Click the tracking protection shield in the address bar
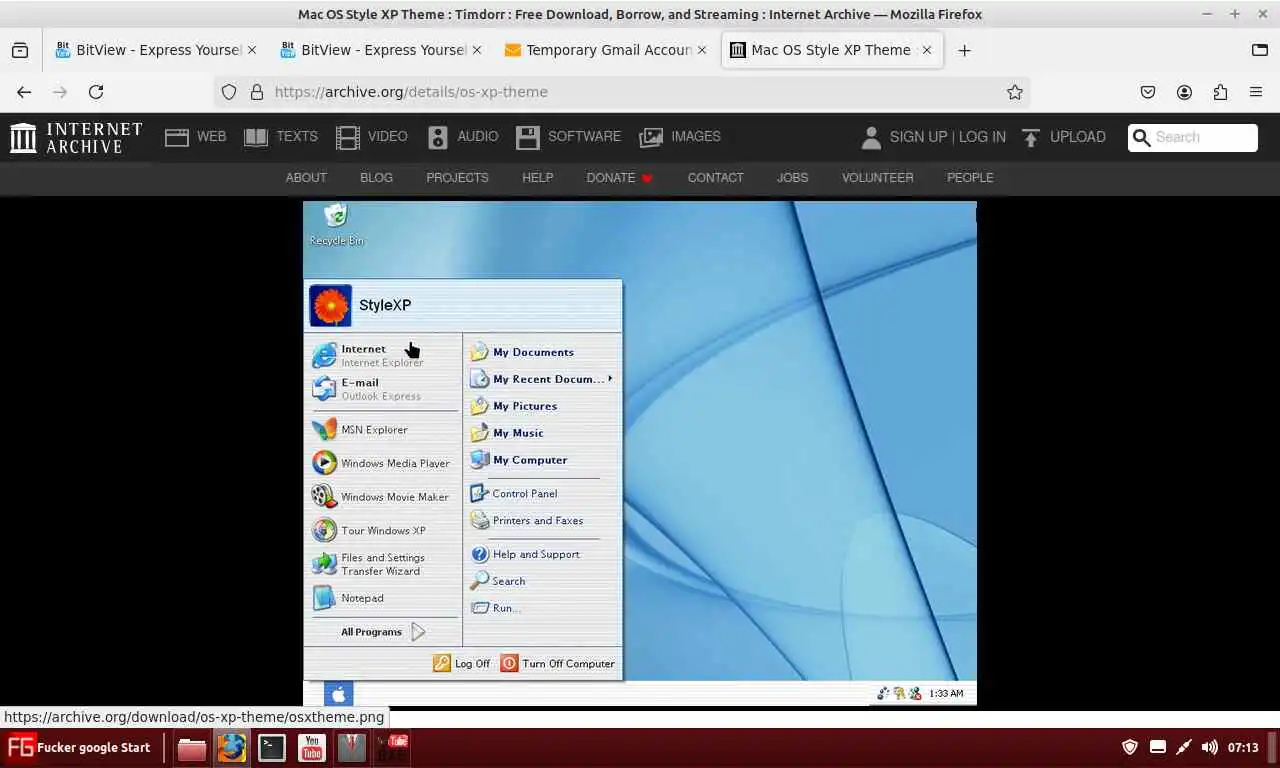This screenshot has height=768, width=1280. 229,92
